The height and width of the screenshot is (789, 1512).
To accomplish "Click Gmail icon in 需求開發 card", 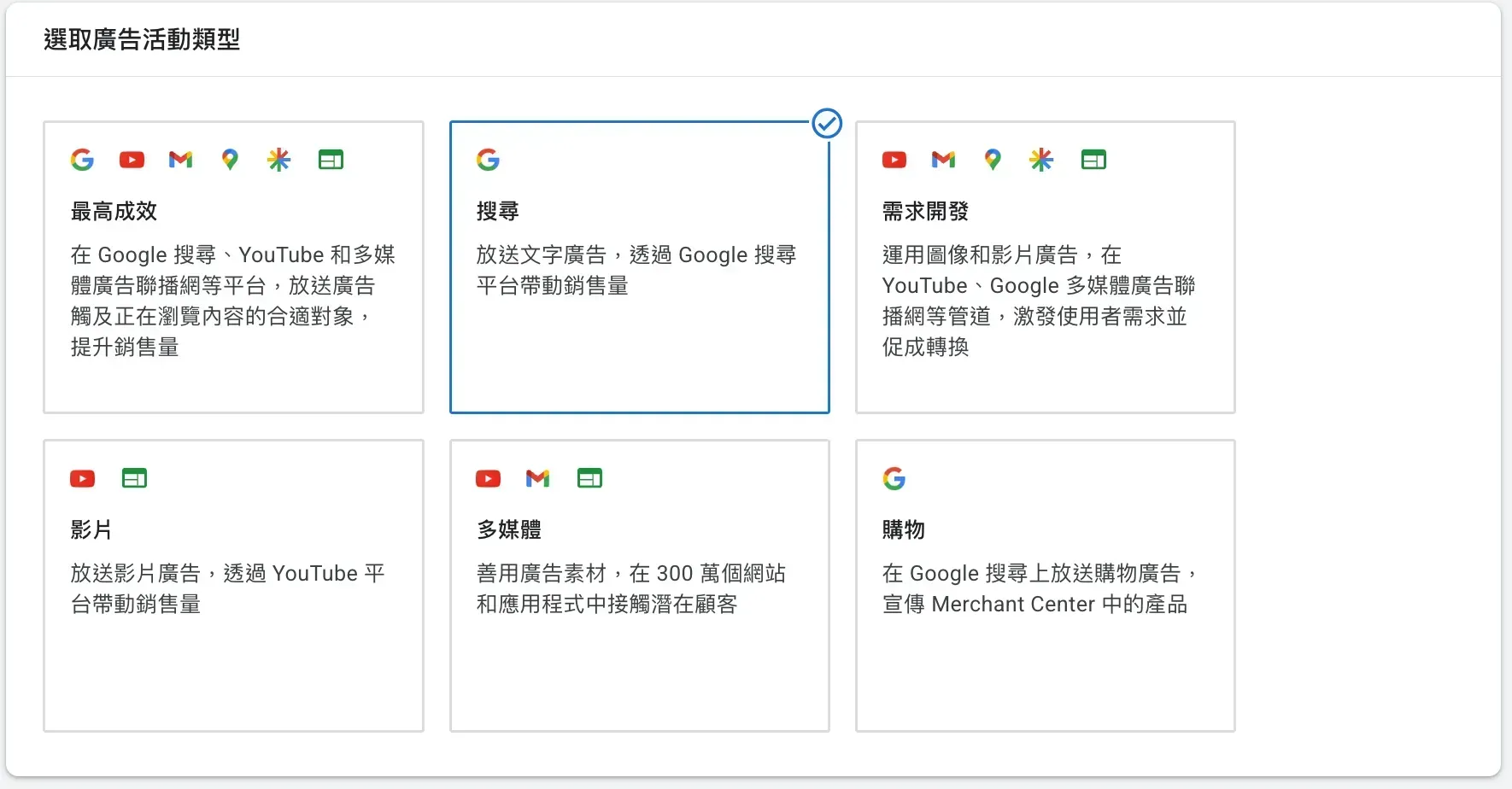I will [x=943, y=160].
